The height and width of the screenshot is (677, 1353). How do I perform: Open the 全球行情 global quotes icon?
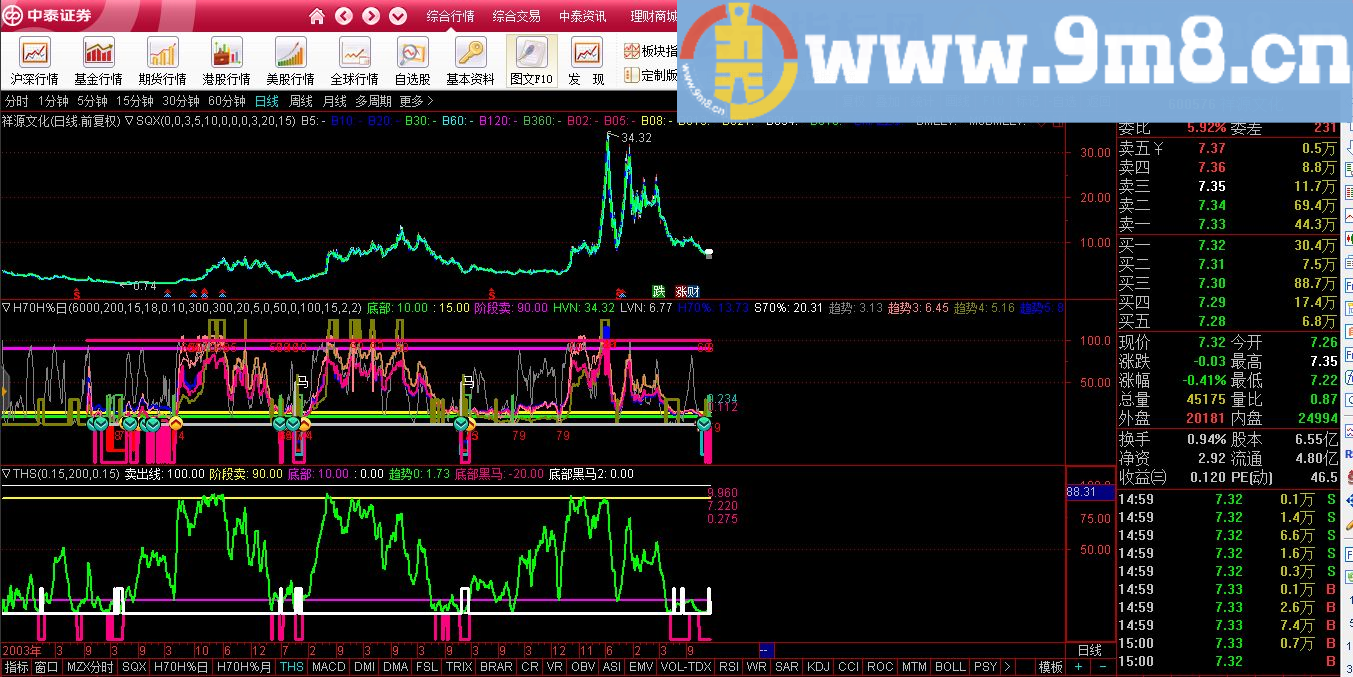pyautogui.click(x=354, y=62)
